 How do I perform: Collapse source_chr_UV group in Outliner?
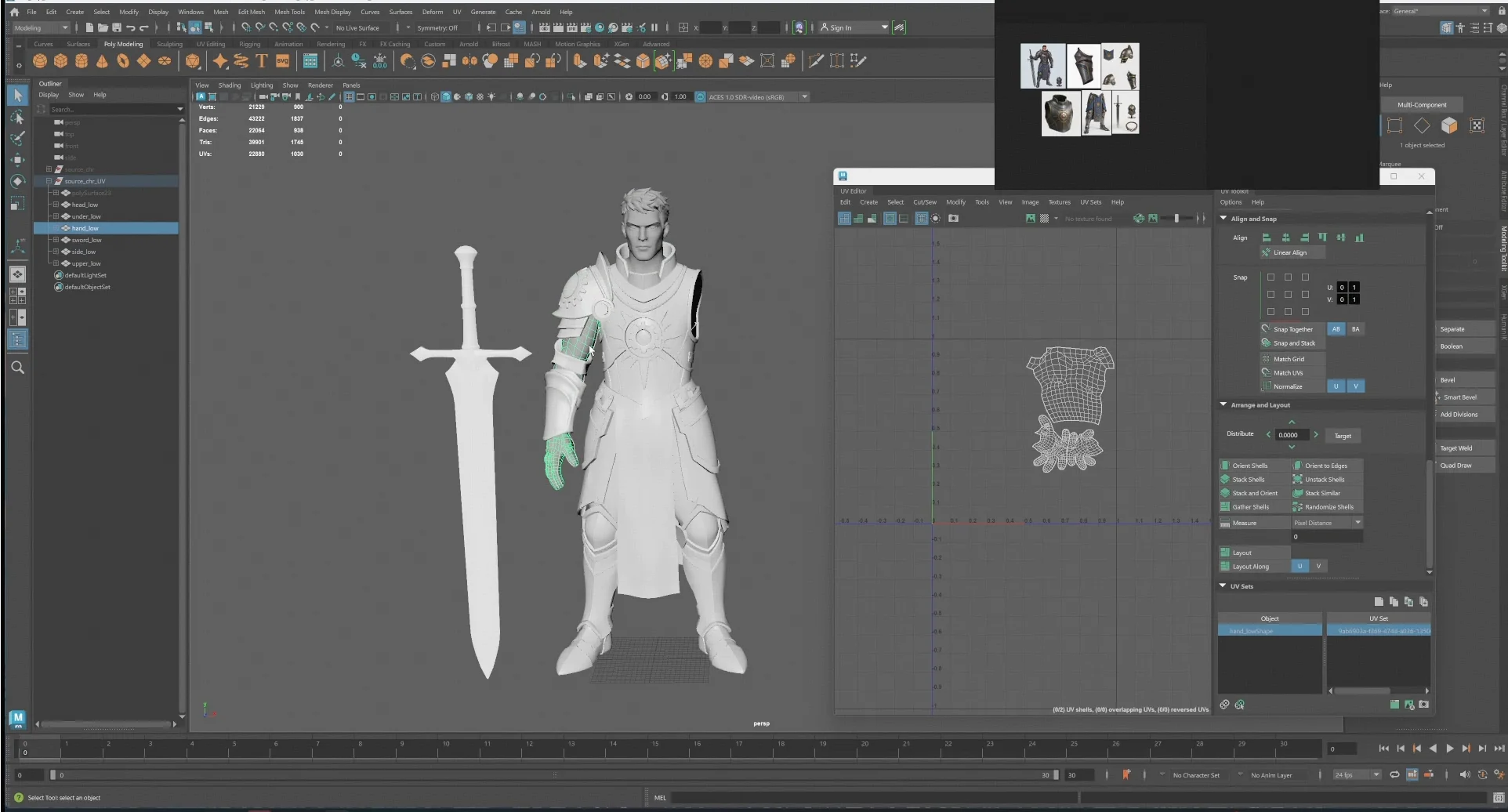click(49, 181)
